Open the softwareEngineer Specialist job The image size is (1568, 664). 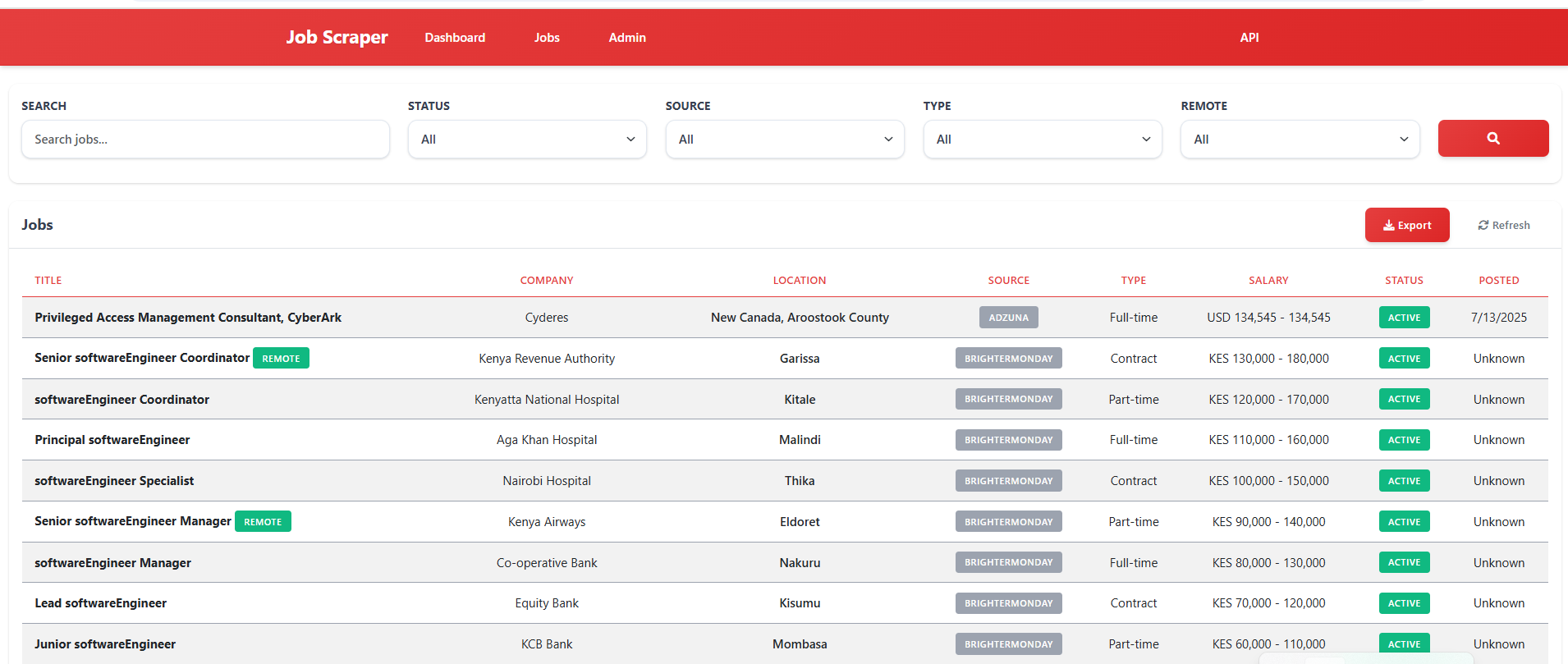point(114,481)
